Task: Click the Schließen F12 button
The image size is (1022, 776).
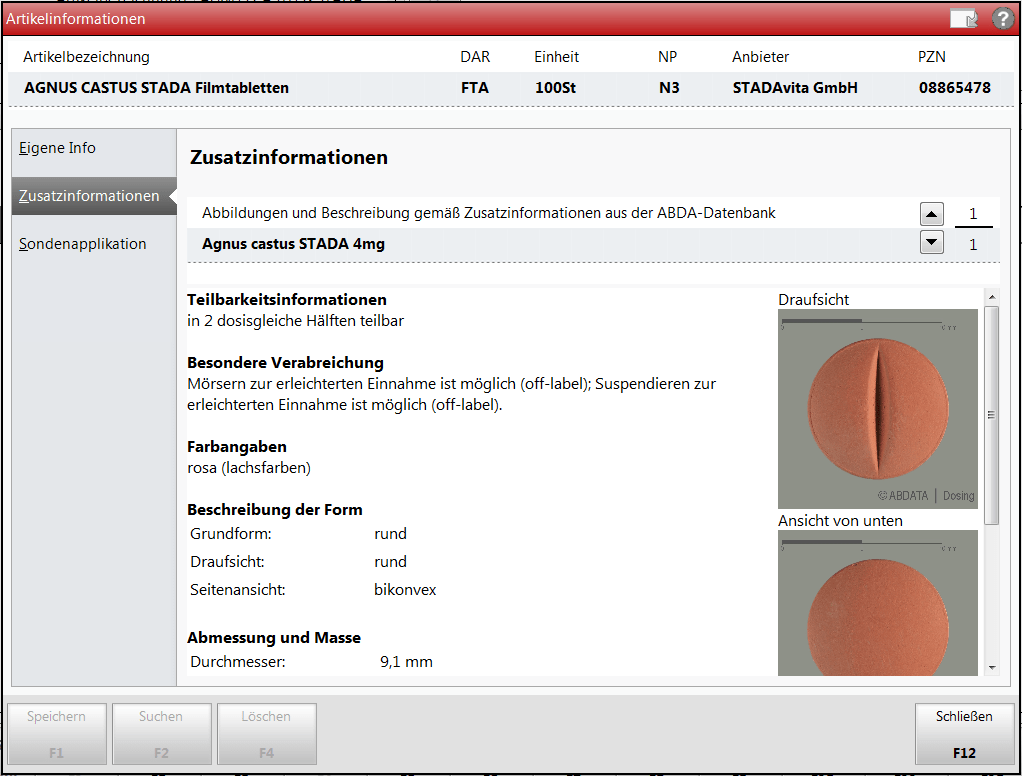Action: click(x=965, y=734)
